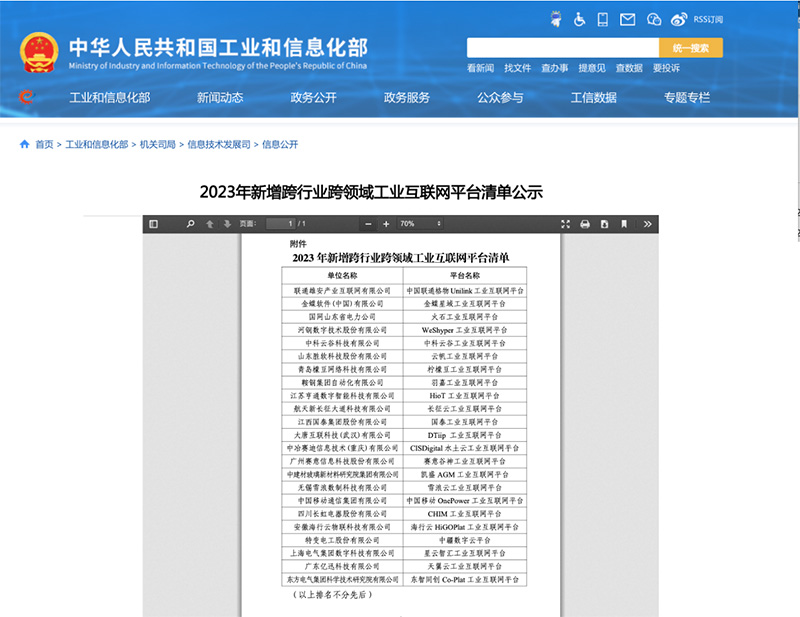This screenshot has height=617, width=800.
Task: Open the PDF find search tool
Action: click(190, 224)
